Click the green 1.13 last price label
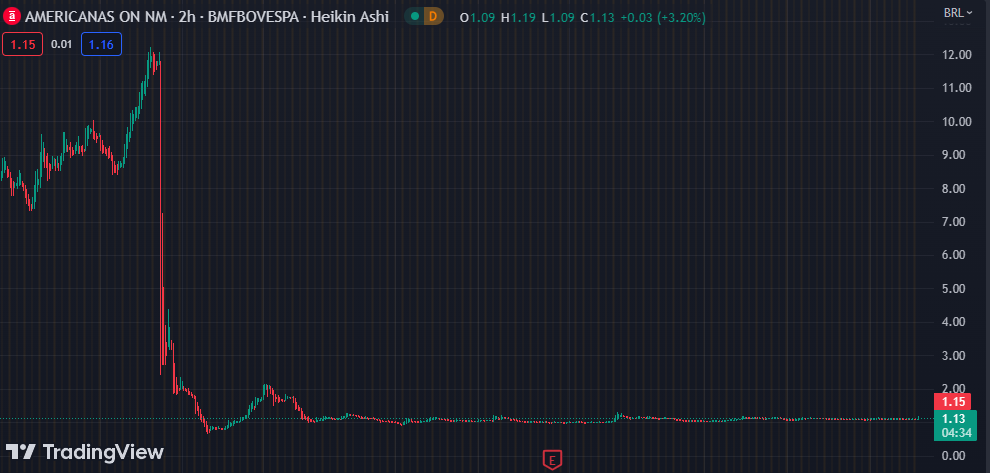Viewport: 990px width, 473px height. pos(953,419)
